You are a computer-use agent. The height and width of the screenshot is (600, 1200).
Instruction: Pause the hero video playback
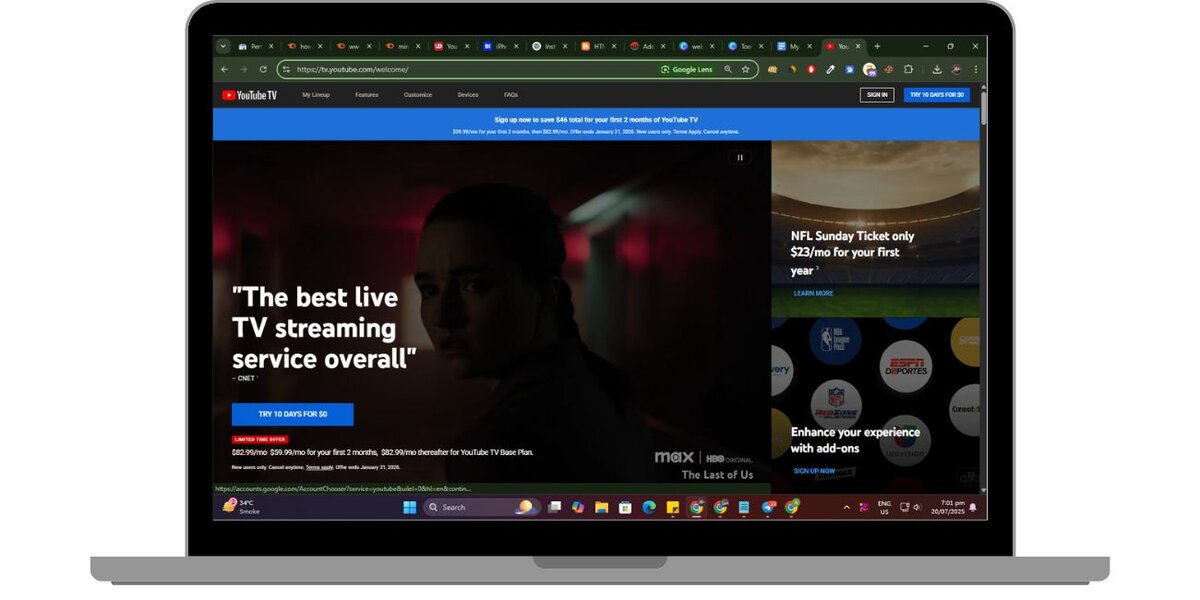740,157
